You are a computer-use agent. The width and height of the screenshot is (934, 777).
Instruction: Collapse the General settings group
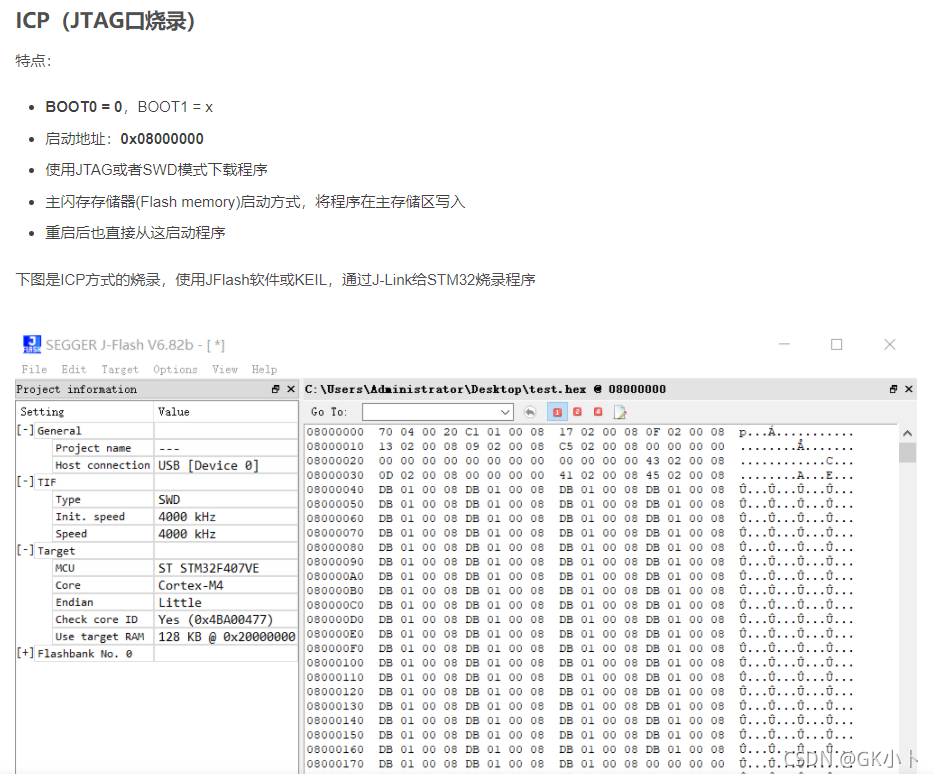click(25, 431)
